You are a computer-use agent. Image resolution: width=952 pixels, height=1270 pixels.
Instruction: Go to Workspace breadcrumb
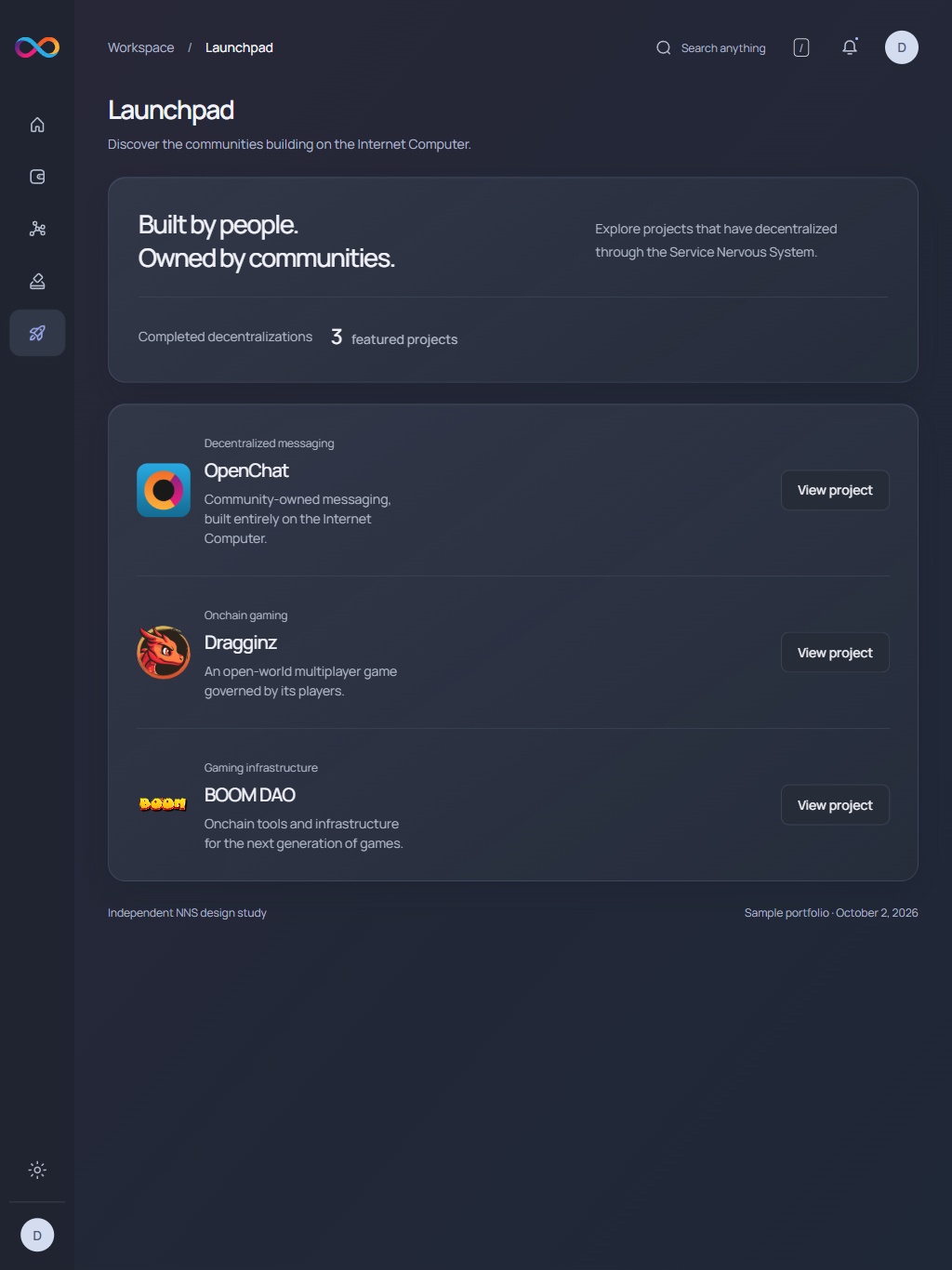click(140, 47)
